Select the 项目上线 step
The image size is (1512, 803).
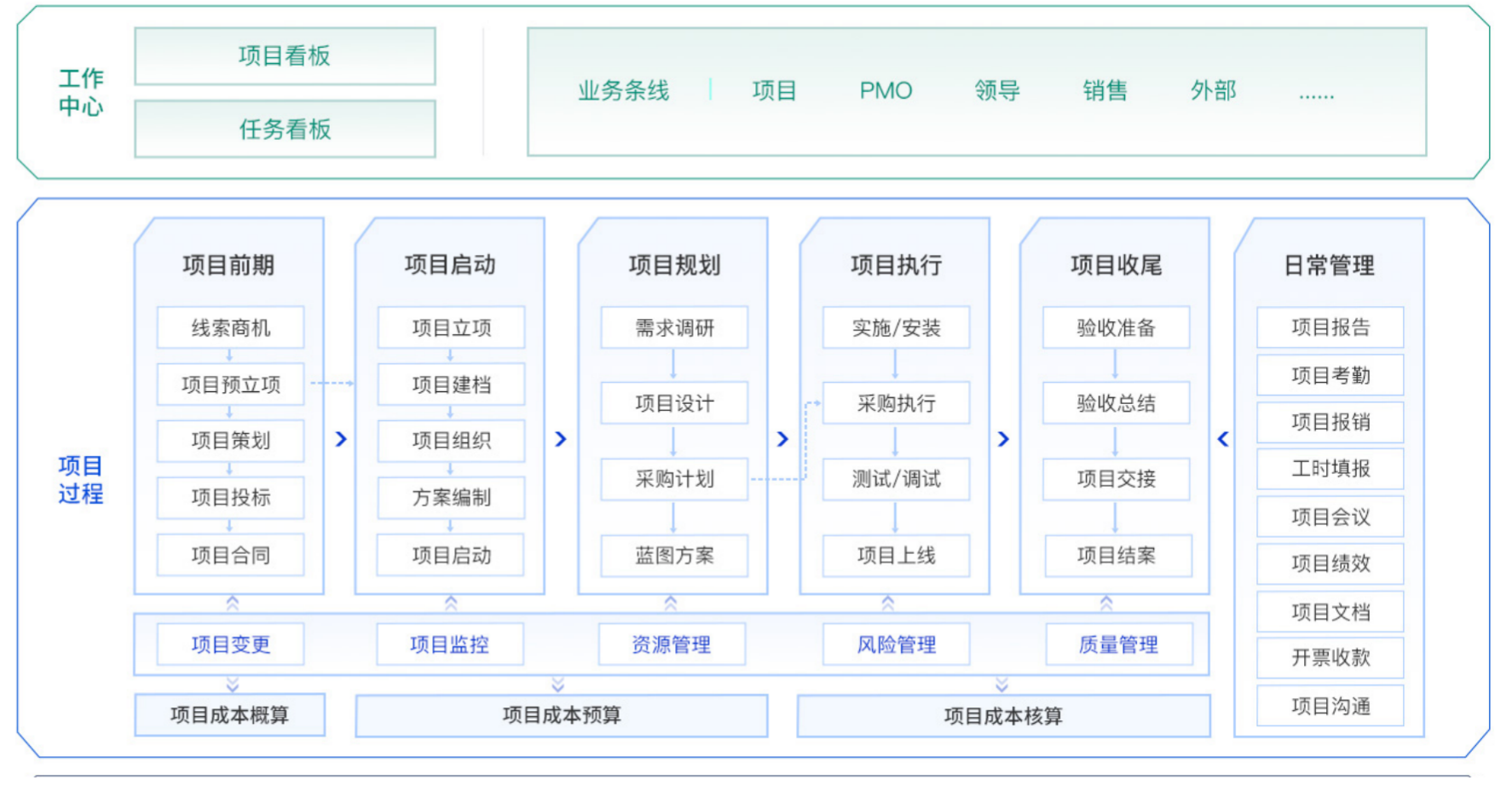[896, 556]
